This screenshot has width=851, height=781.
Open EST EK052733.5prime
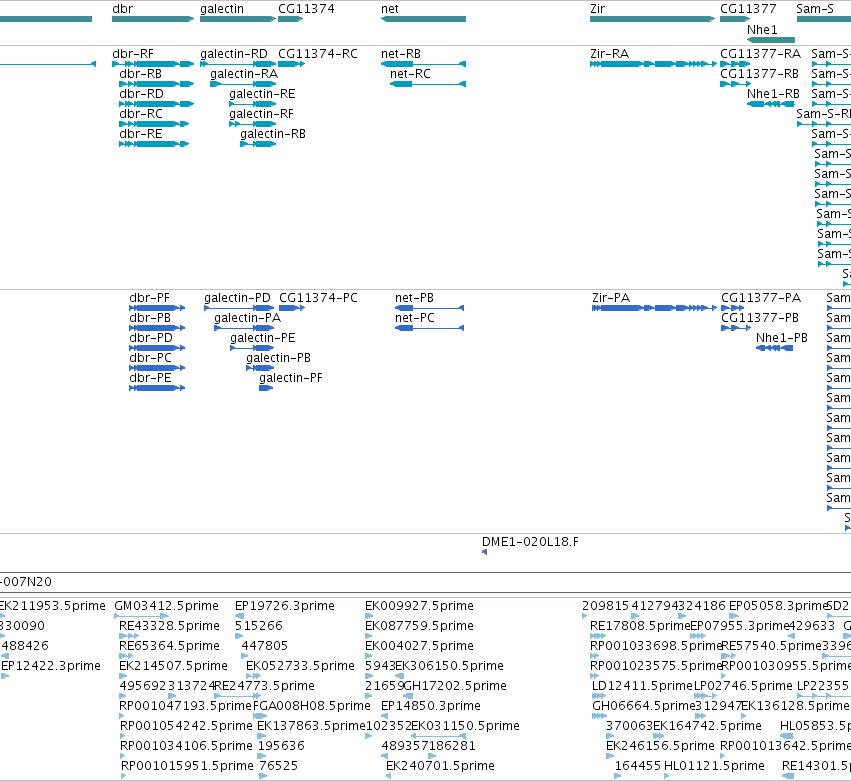point(301,666)
